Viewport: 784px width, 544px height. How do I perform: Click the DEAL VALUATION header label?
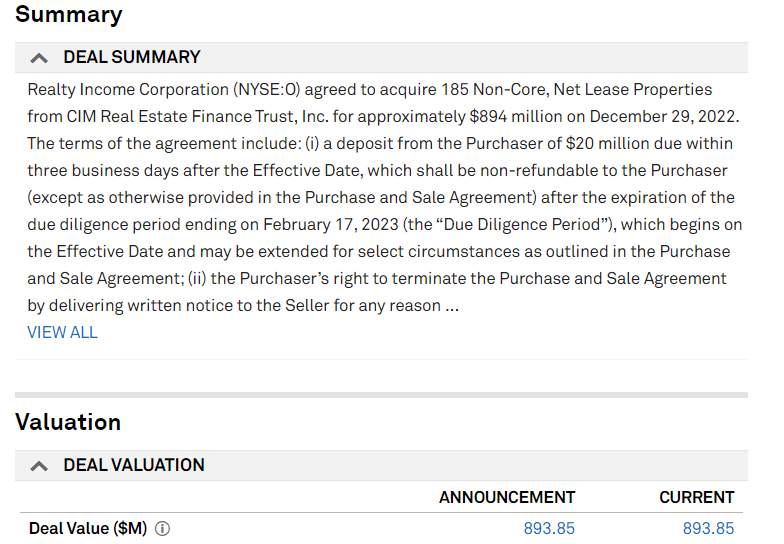tap(134, 466)
